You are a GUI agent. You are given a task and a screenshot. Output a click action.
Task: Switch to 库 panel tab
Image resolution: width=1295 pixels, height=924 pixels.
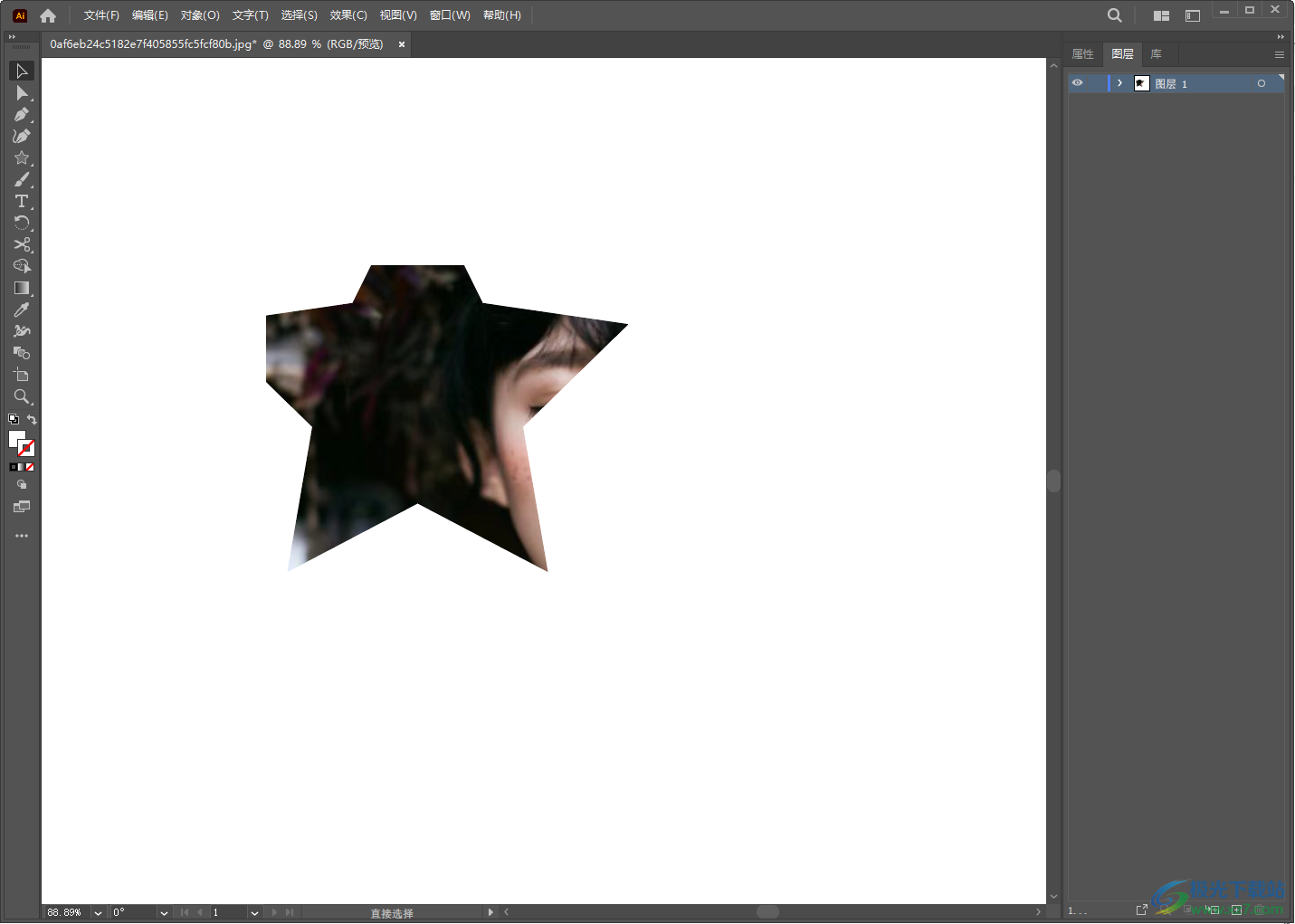pyautogui.click(x=1156, y=54)
